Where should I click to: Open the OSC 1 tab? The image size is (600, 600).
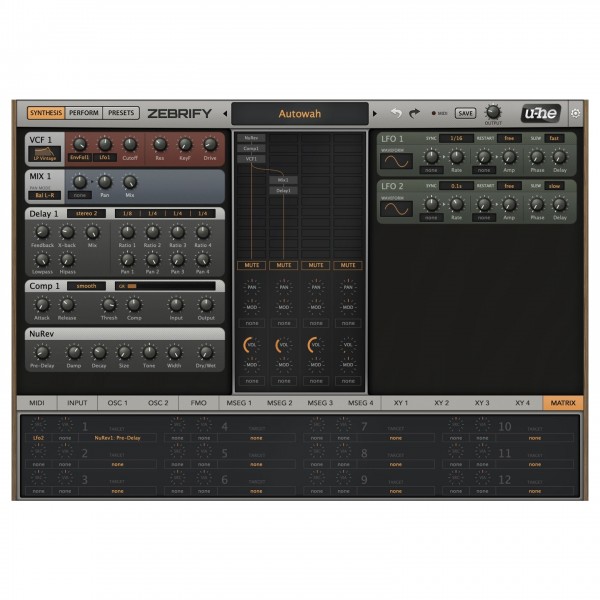coord(117,403)
